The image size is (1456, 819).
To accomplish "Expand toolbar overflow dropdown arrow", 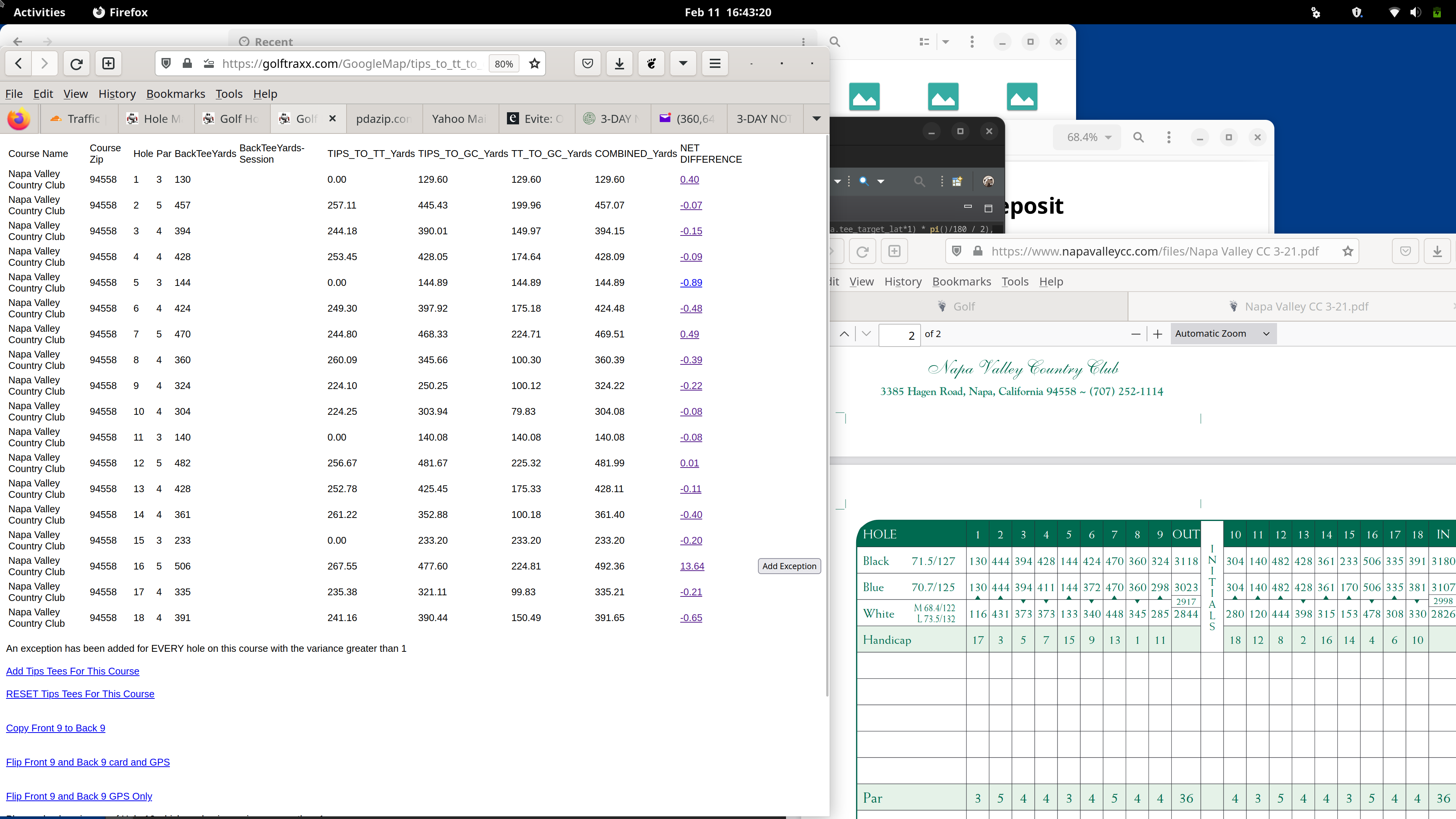I will [683, 63].
